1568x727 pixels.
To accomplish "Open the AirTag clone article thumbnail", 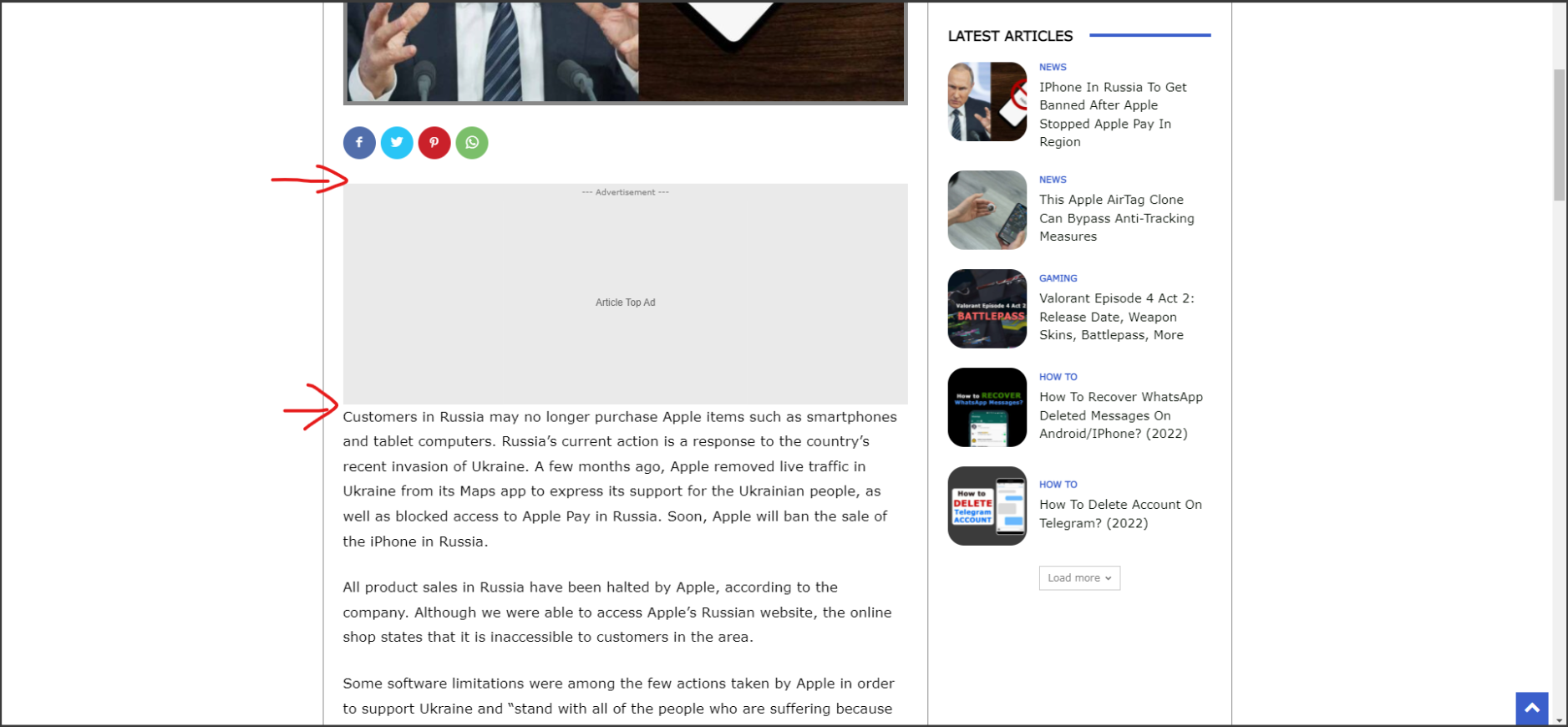I will (x=987, y=211).
